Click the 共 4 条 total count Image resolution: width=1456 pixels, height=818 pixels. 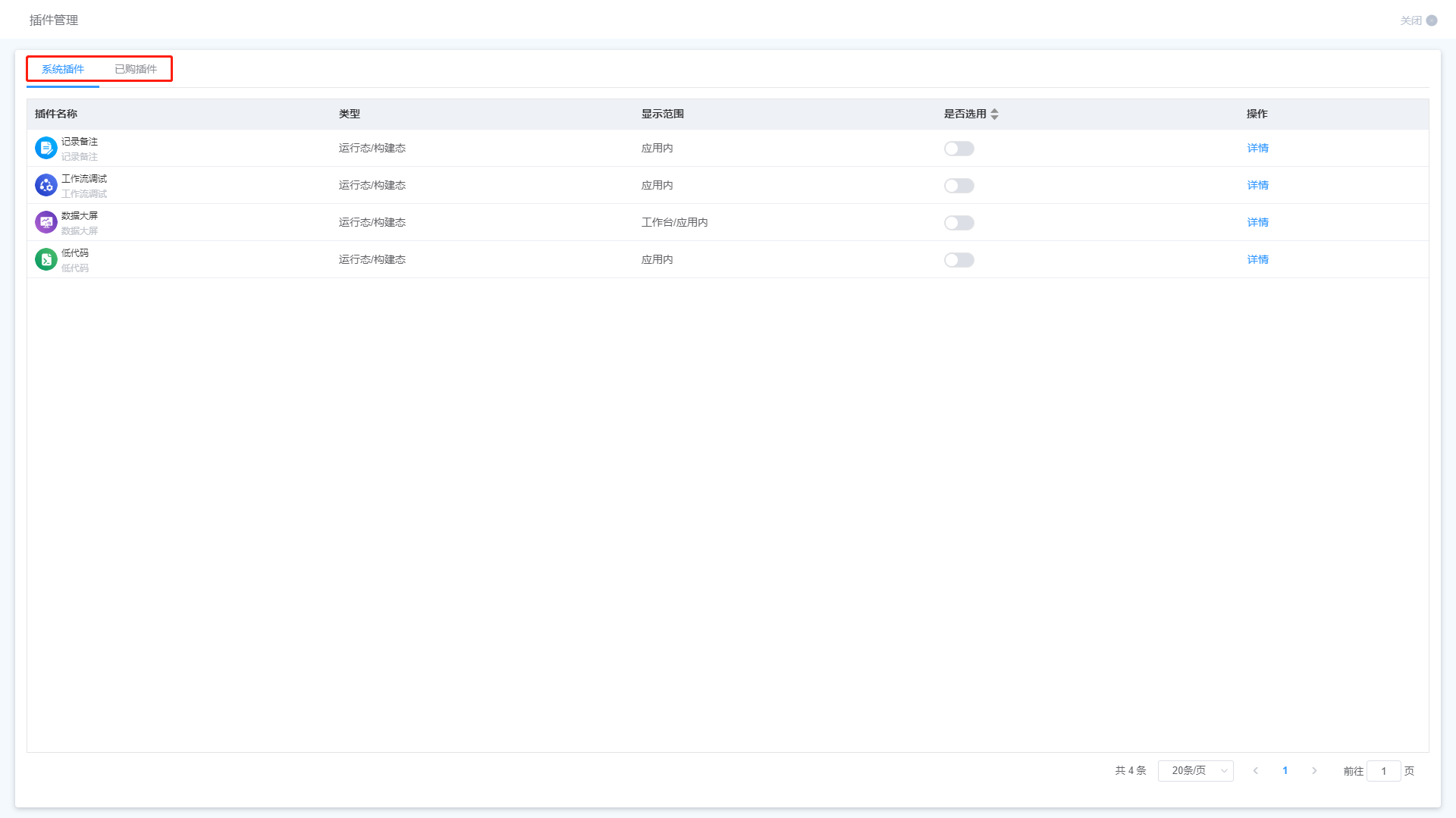click(x=1131, y=771)
